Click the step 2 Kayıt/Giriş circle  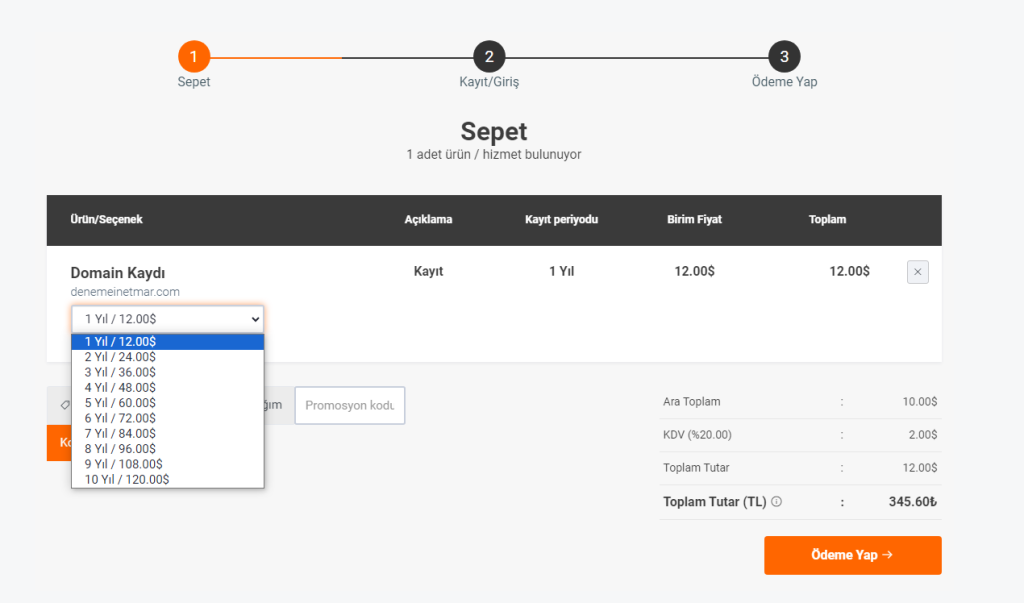tap(489, 57)
